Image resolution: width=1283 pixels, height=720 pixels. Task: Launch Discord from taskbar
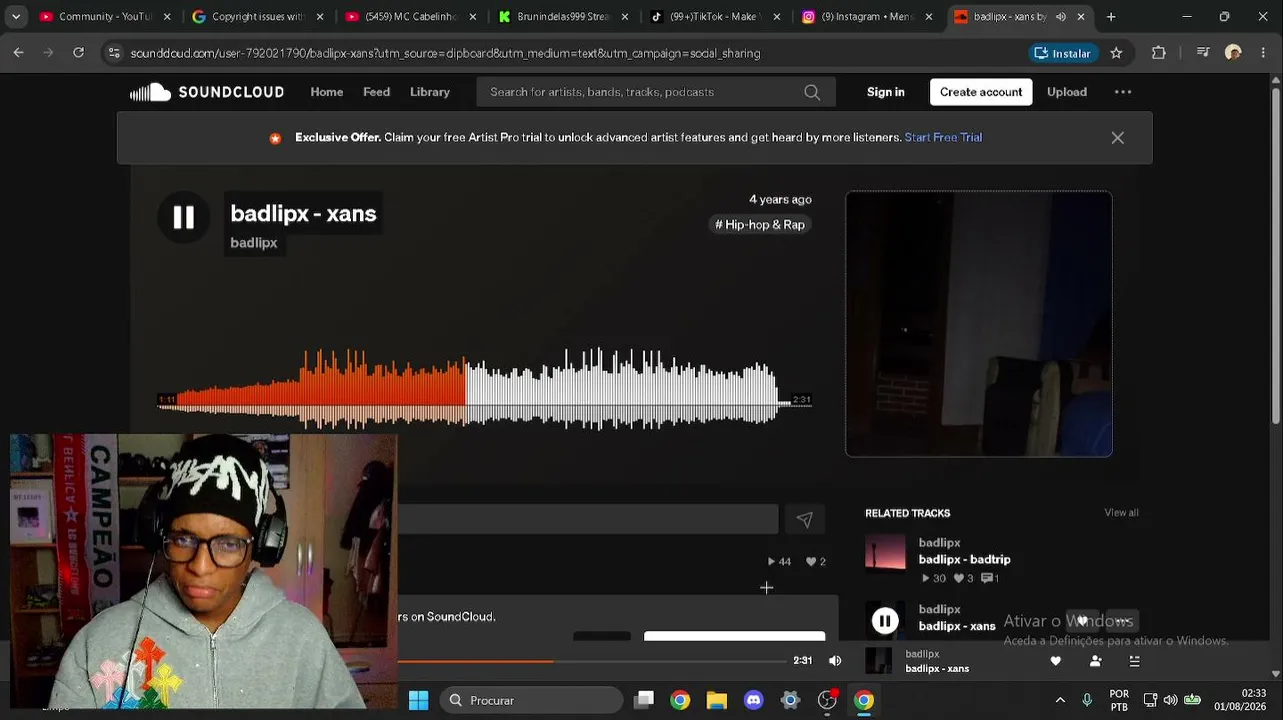click(x=754, y=700)
